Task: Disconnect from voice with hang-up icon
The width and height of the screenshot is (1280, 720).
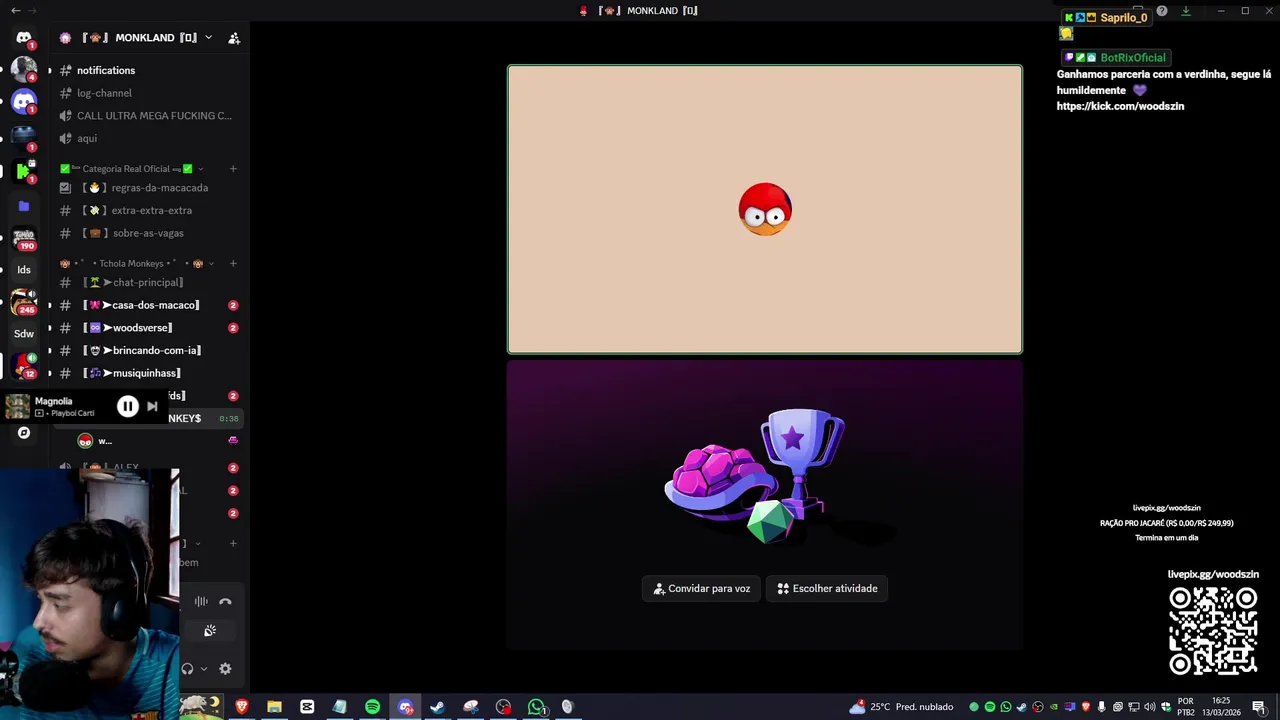Action: (225, 601)
